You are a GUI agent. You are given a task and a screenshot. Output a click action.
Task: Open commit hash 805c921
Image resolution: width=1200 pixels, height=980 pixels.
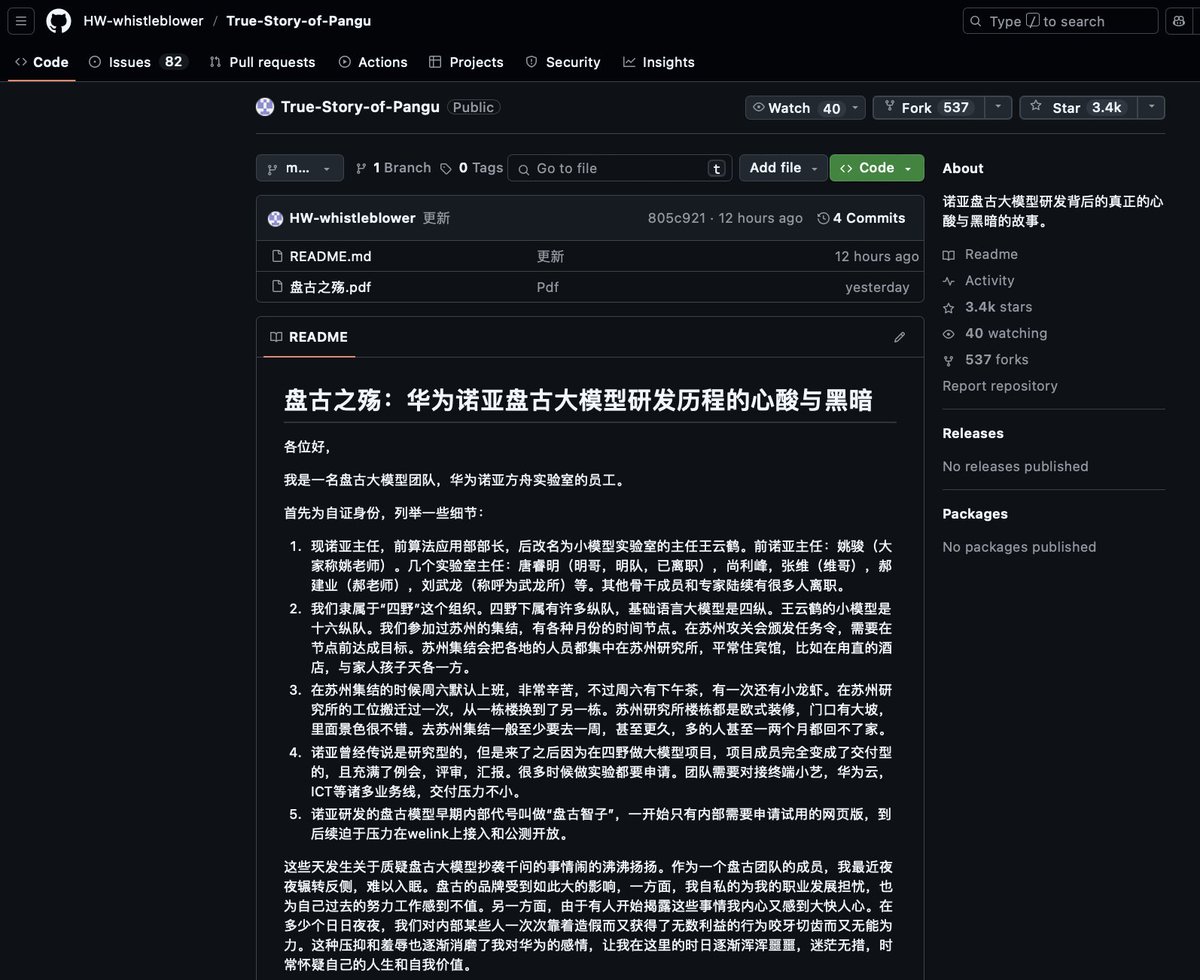(677, 218)
